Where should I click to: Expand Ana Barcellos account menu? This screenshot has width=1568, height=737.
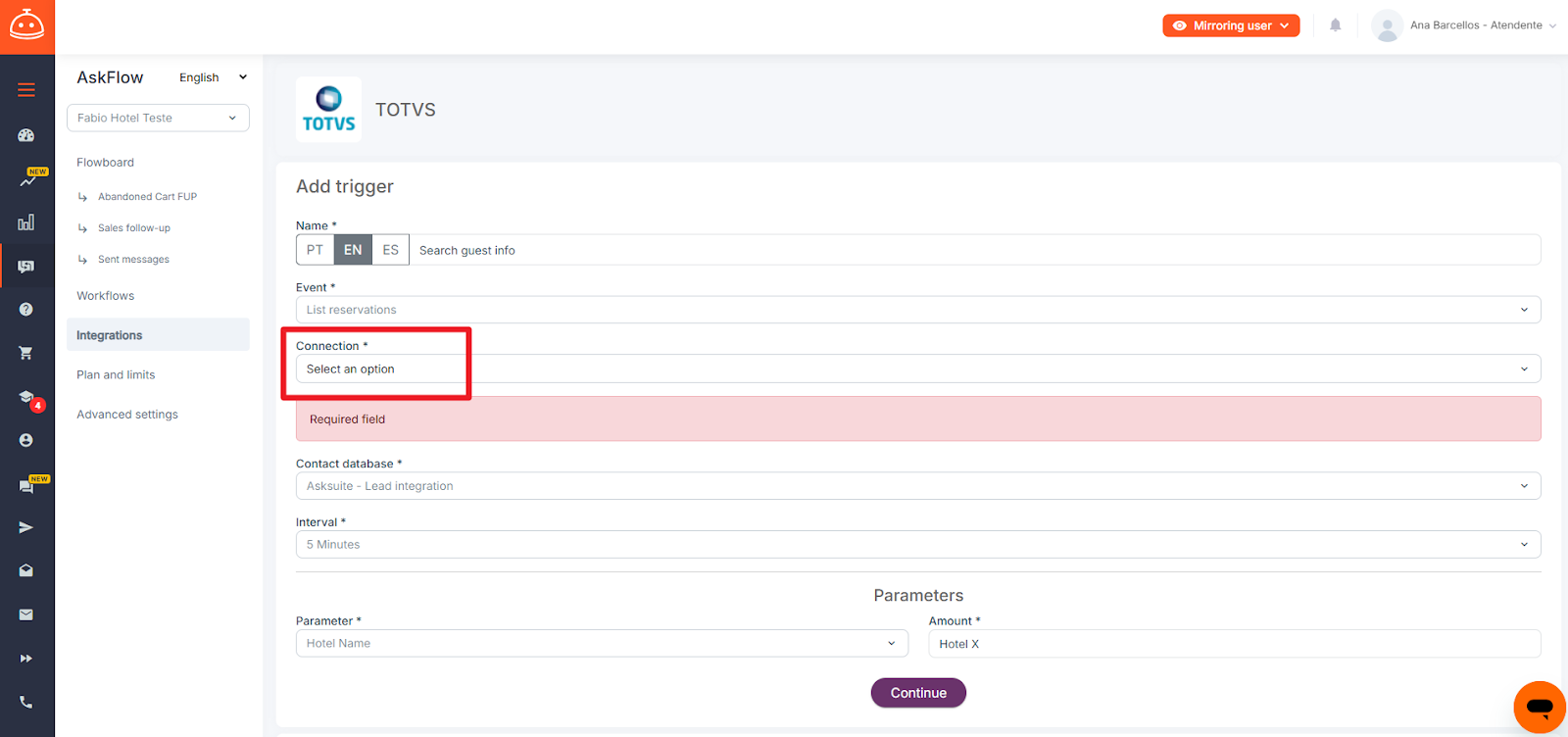[x=1483, y=25]
